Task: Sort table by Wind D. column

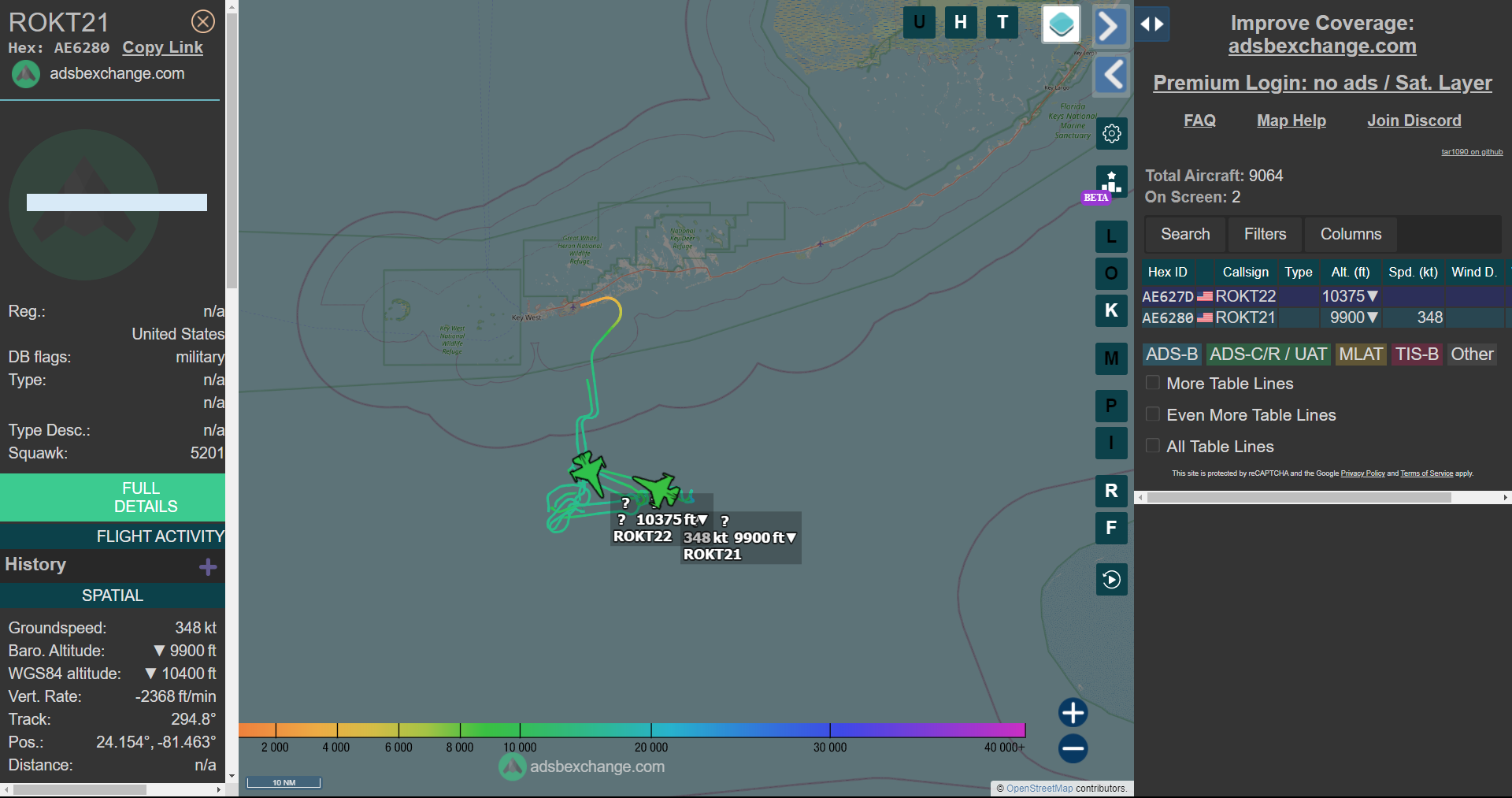Action: point(1474,272)
